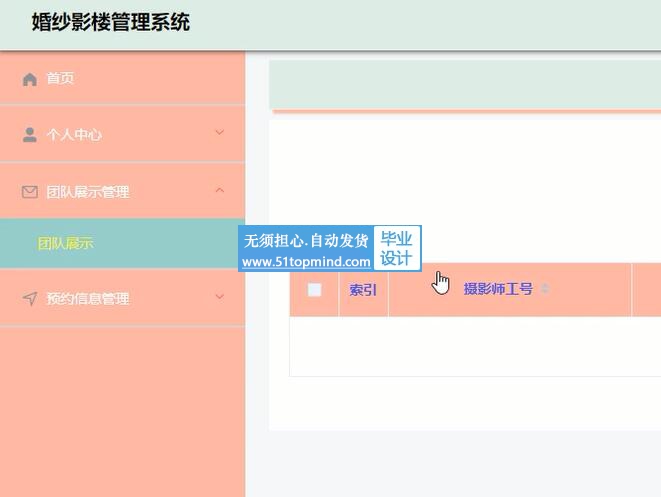This screenshot has height=497, width=661.
Task: Expand 预约信息管理 via its down chevron
Action: [x=220, y=297]
